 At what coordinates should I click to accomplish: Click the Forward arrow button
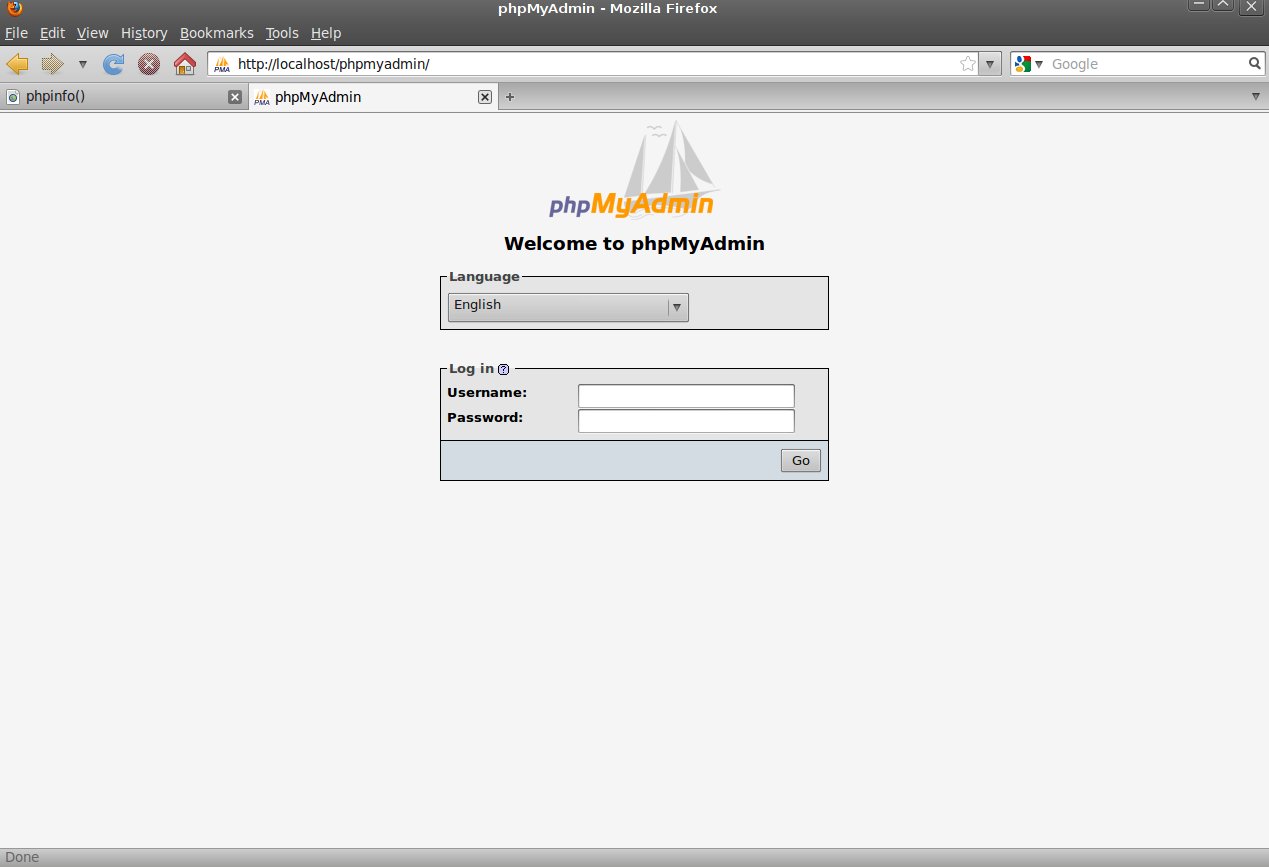click(x=53, y=64)
